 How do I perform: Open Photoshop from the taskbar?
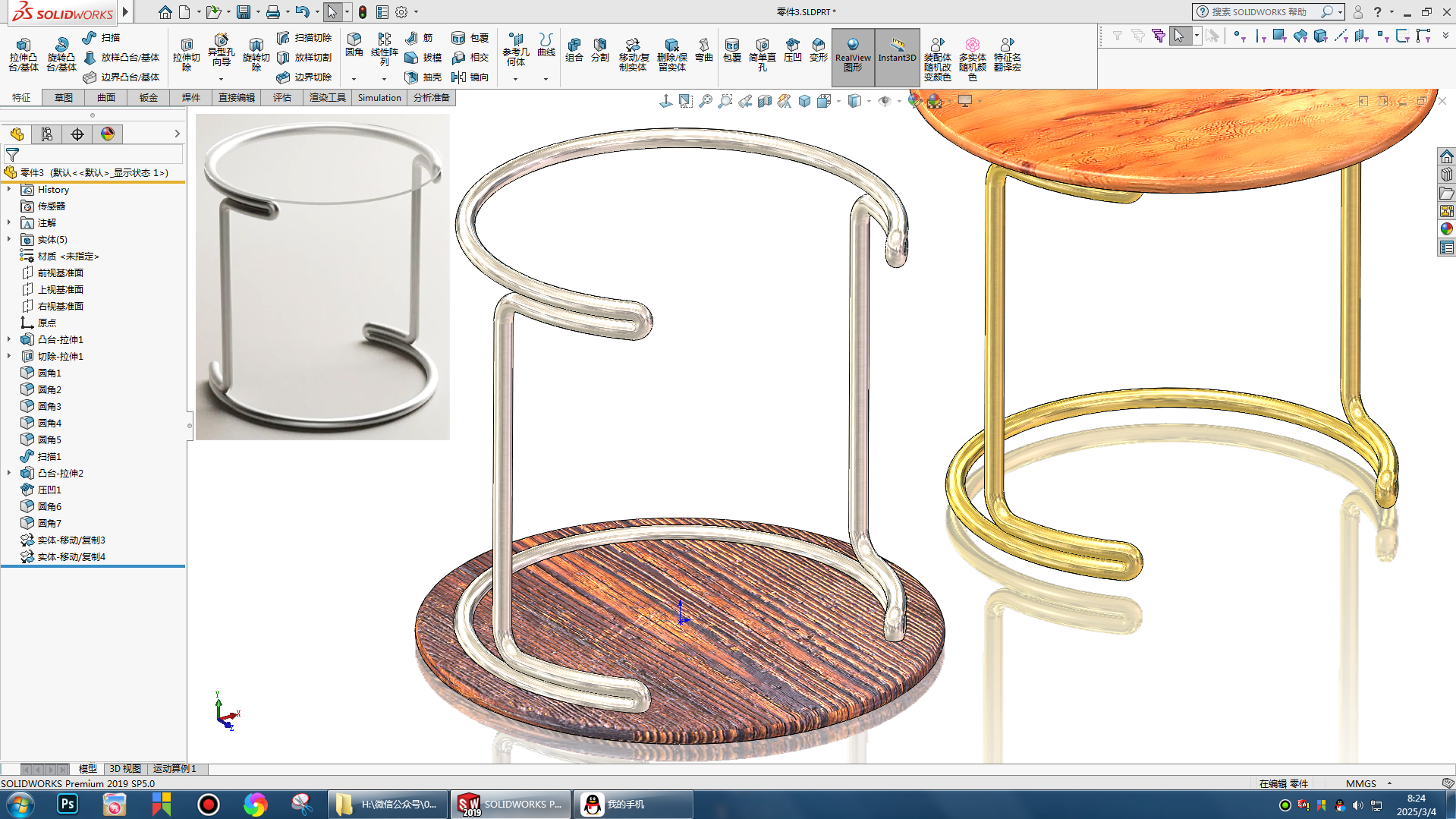[x=68, y=804]
